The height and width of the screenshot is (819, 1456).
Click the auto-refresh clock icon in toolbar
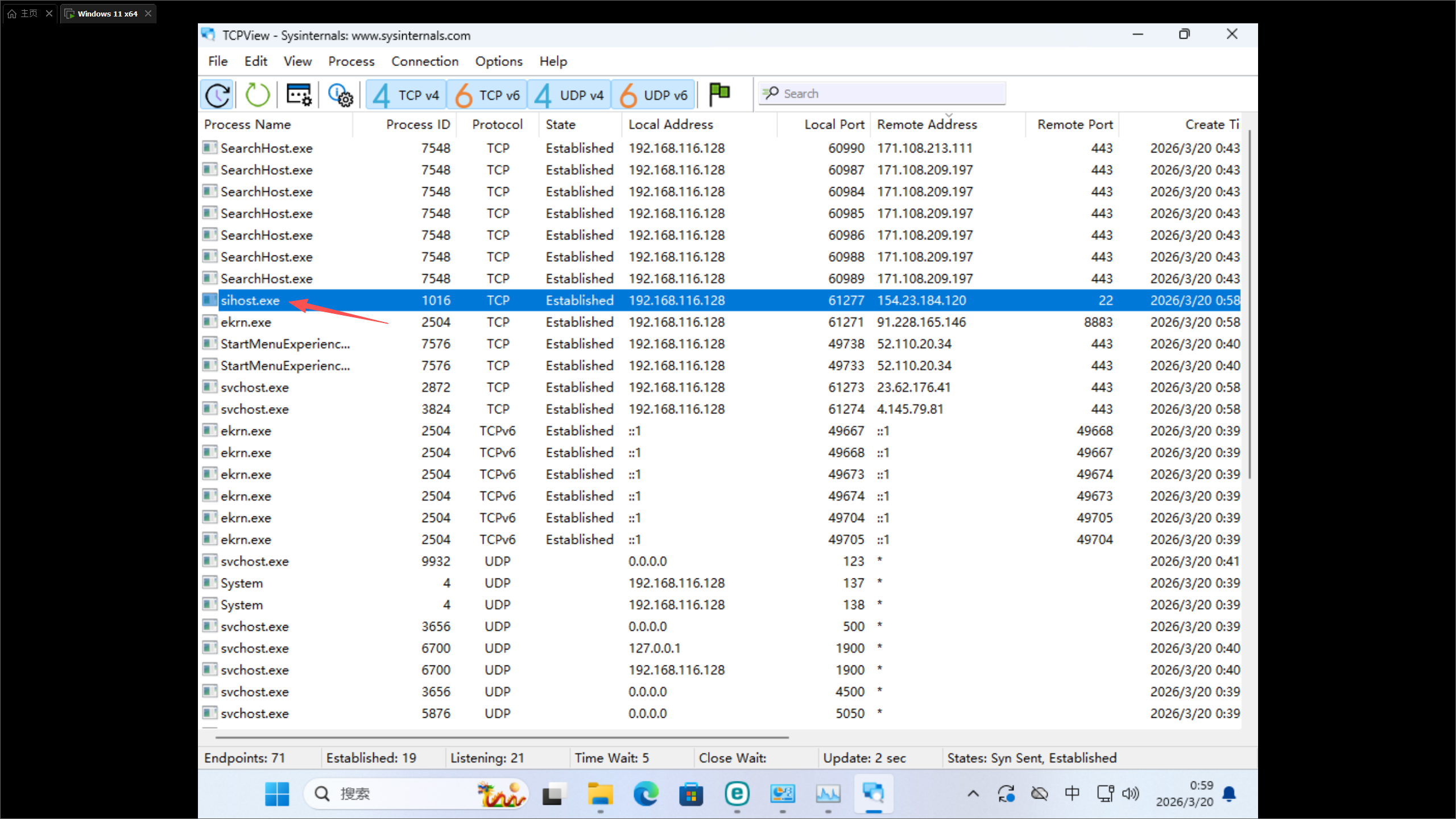pos(217,94)
